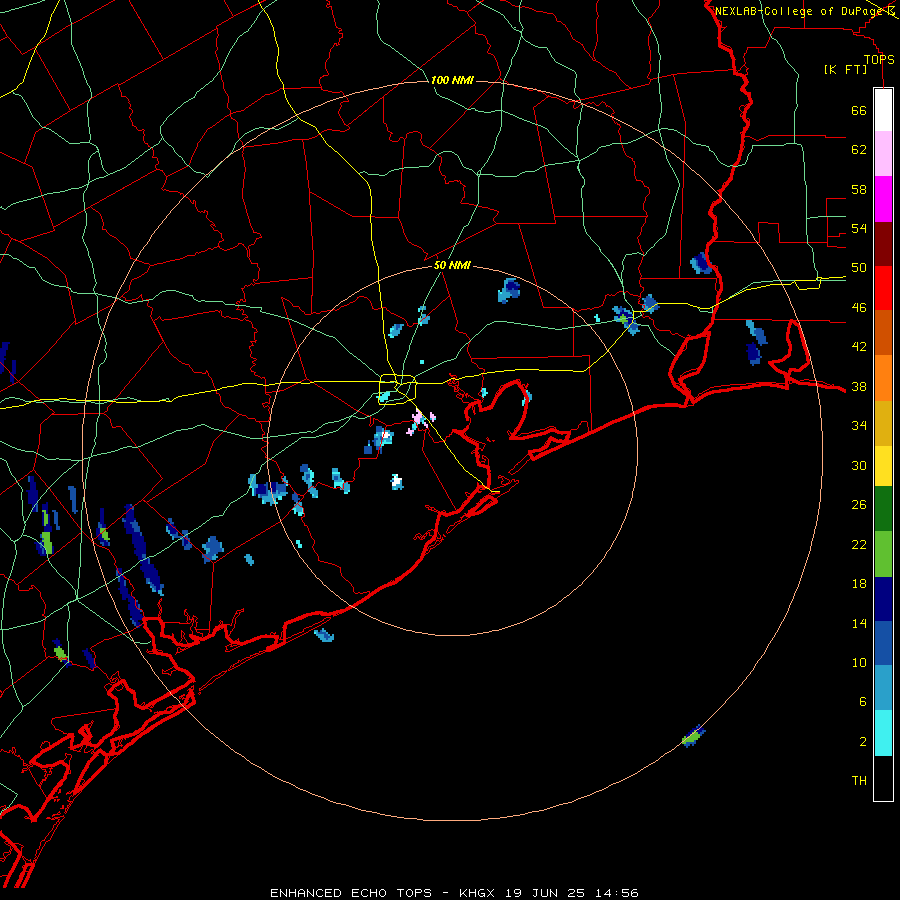
Task: Click the 2 value on the scale
Action: tap(862, 742)
